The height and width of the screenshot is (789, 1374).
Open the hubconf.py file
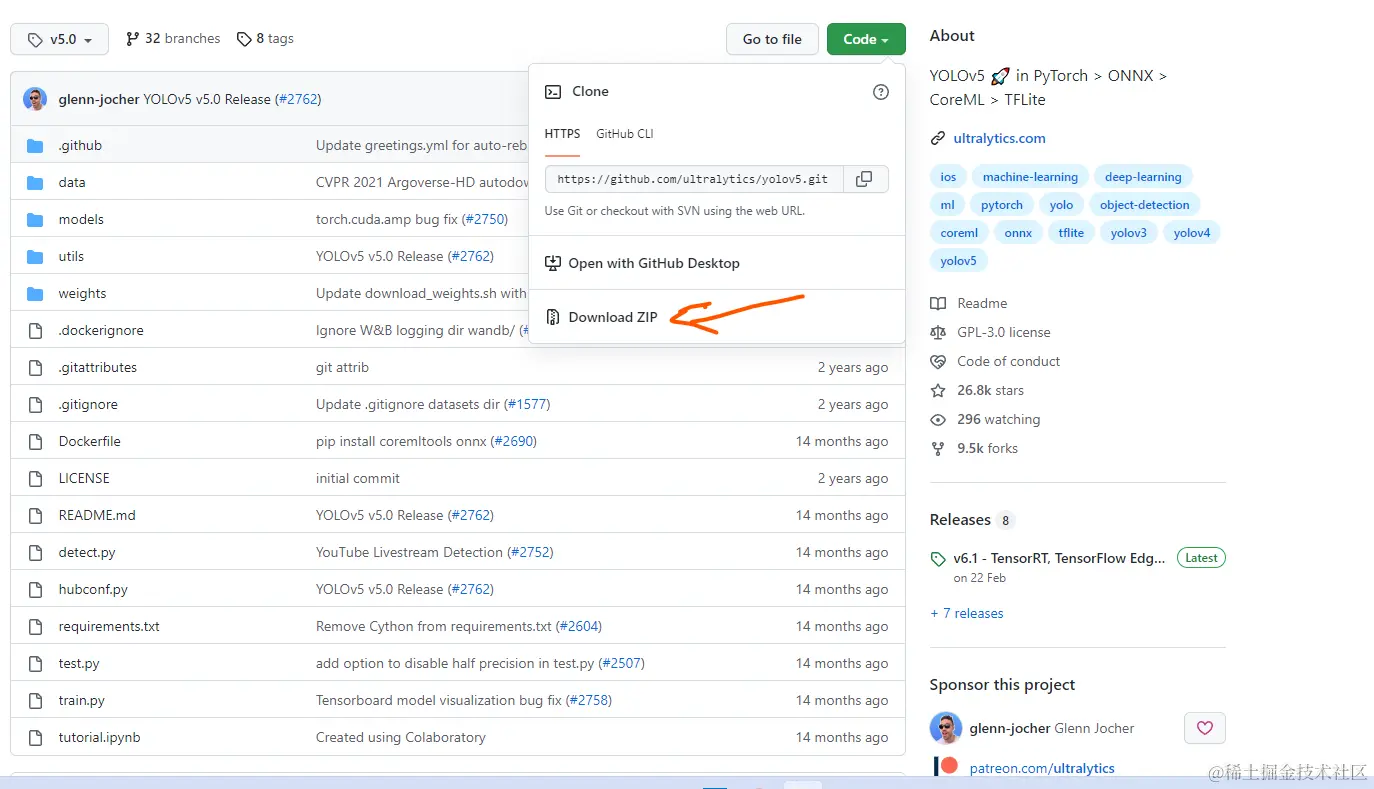click(93, 590)
